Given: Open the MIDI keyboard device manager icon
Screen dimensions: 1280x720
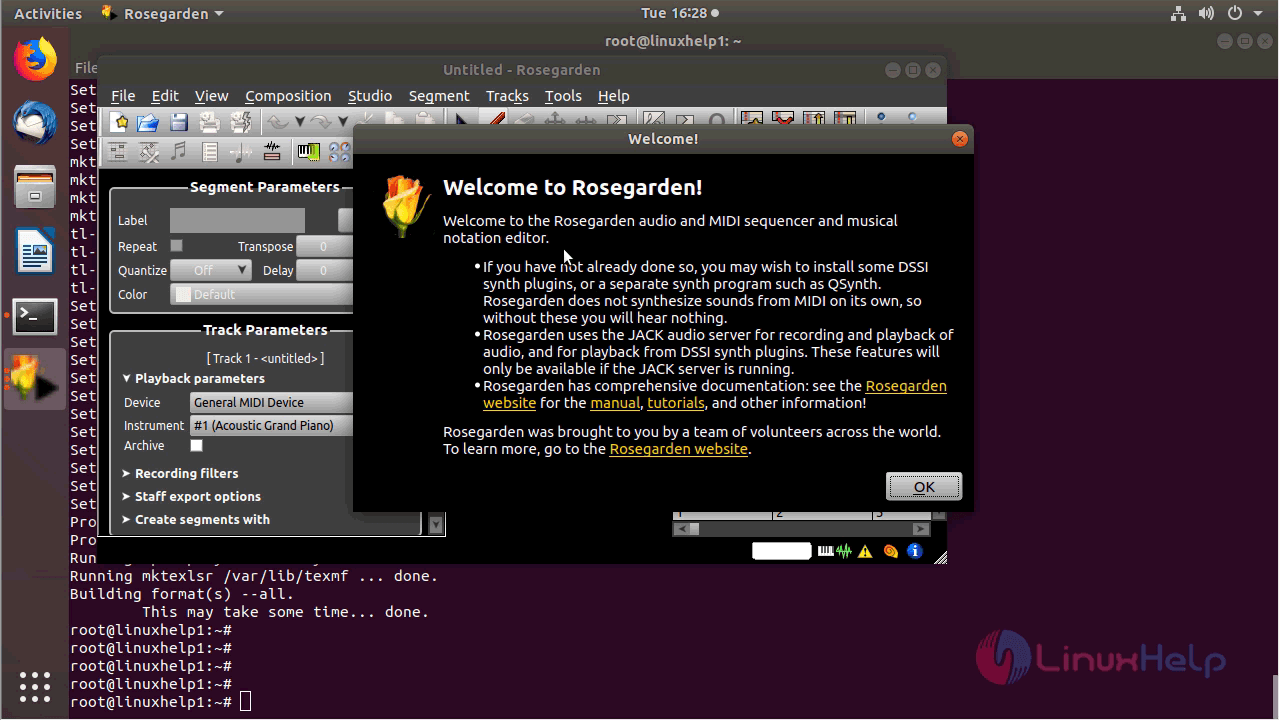Looking at the screenshot, I should coord(309,152).
